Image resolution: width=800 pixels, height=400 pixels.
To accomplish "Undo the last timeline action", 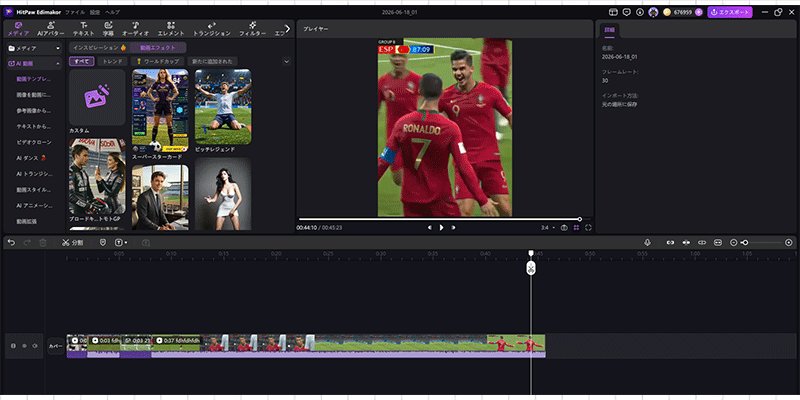I will tap(11, 243).
